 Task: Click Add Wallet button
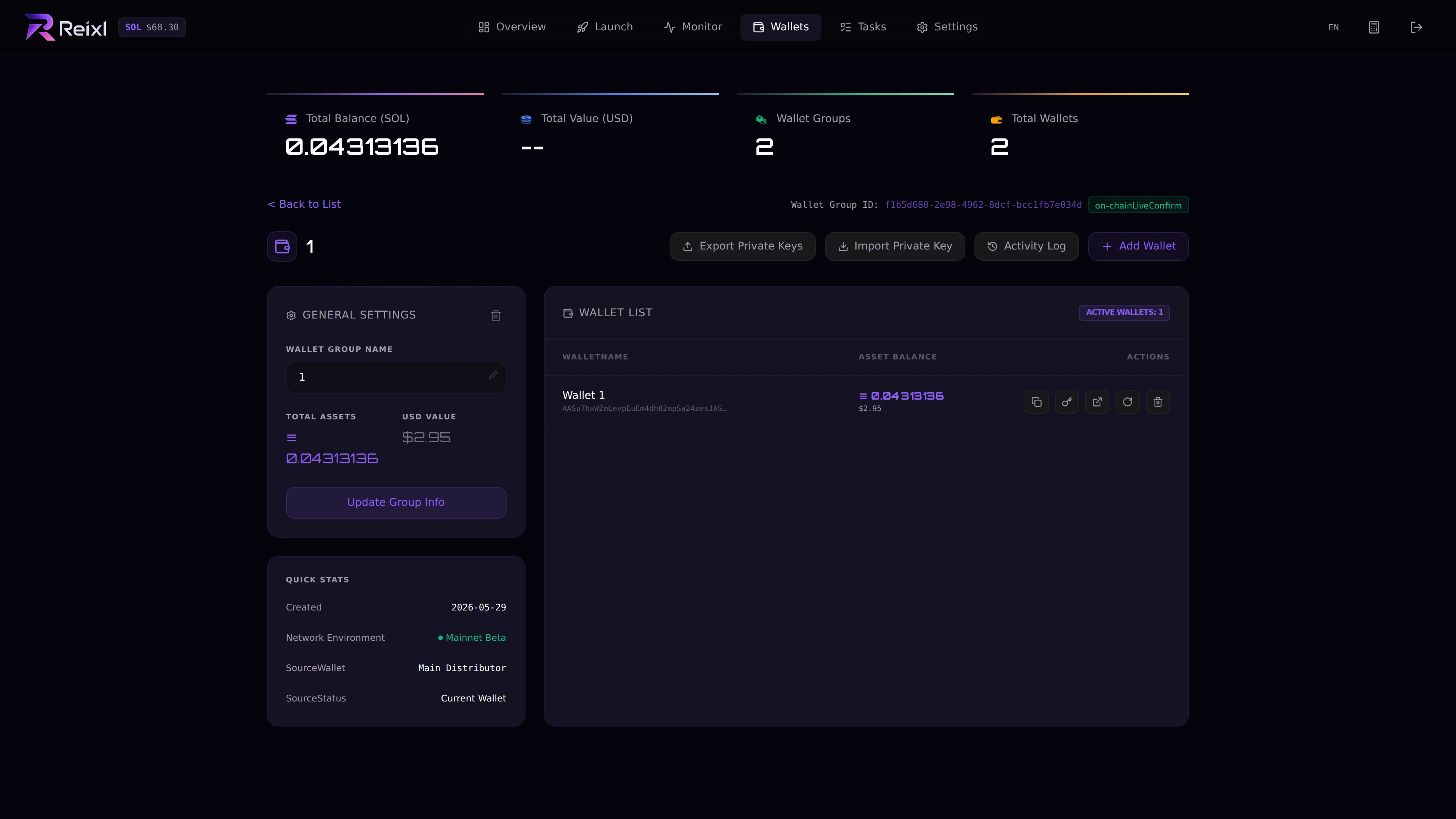point(1138,246)
